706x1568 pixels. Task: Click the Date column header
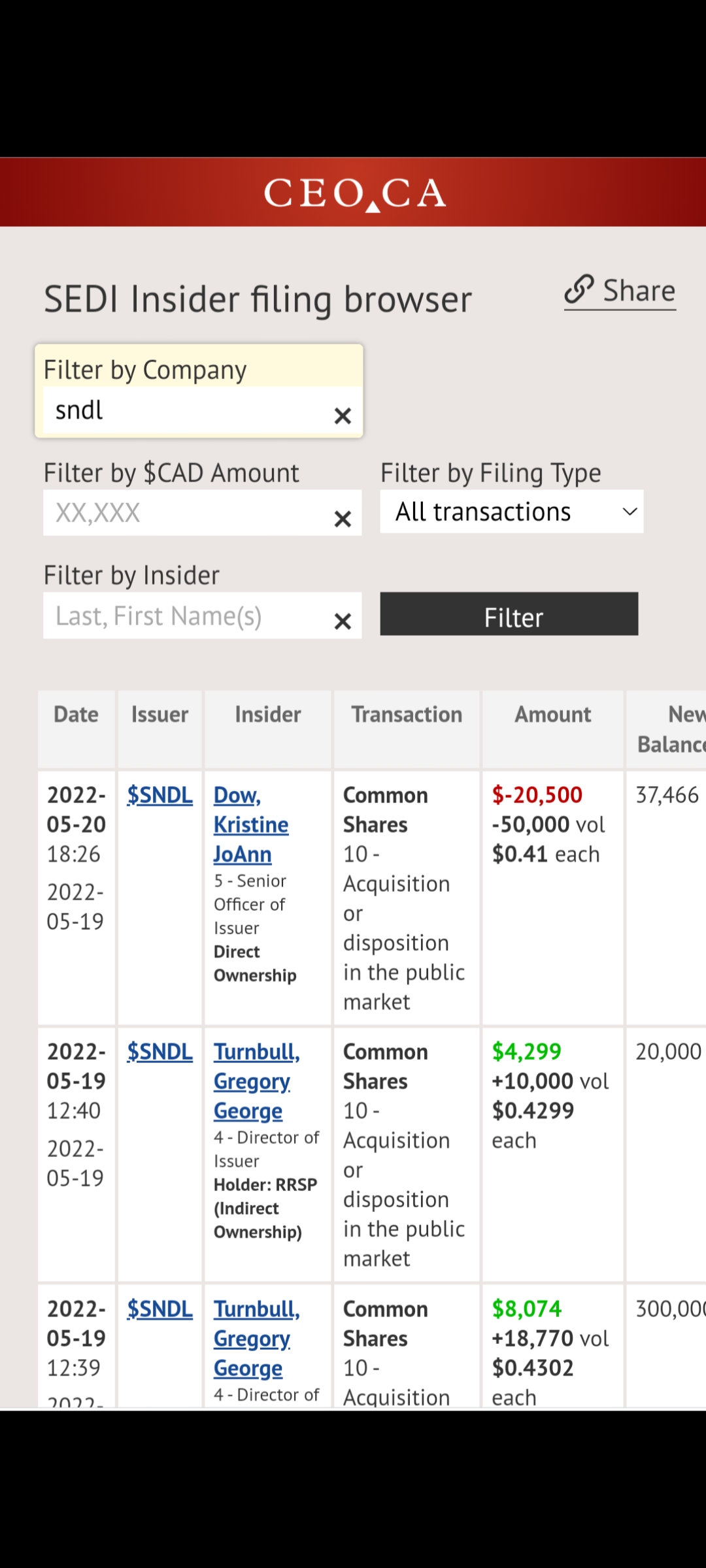point(76,715)
